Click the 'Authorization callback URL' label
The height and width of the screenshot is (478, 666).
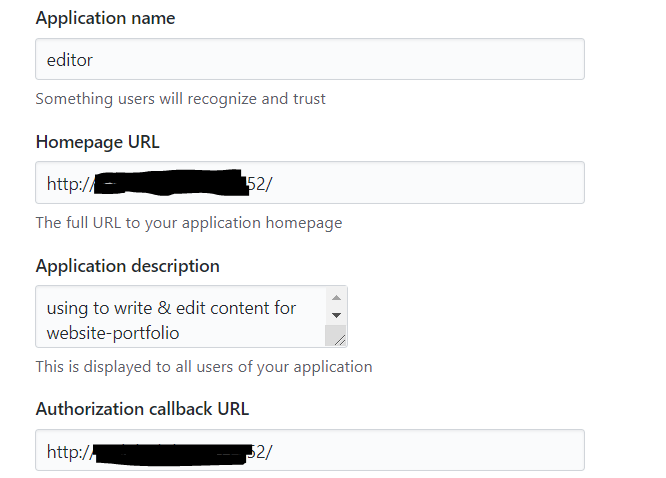tap(142, 409)
